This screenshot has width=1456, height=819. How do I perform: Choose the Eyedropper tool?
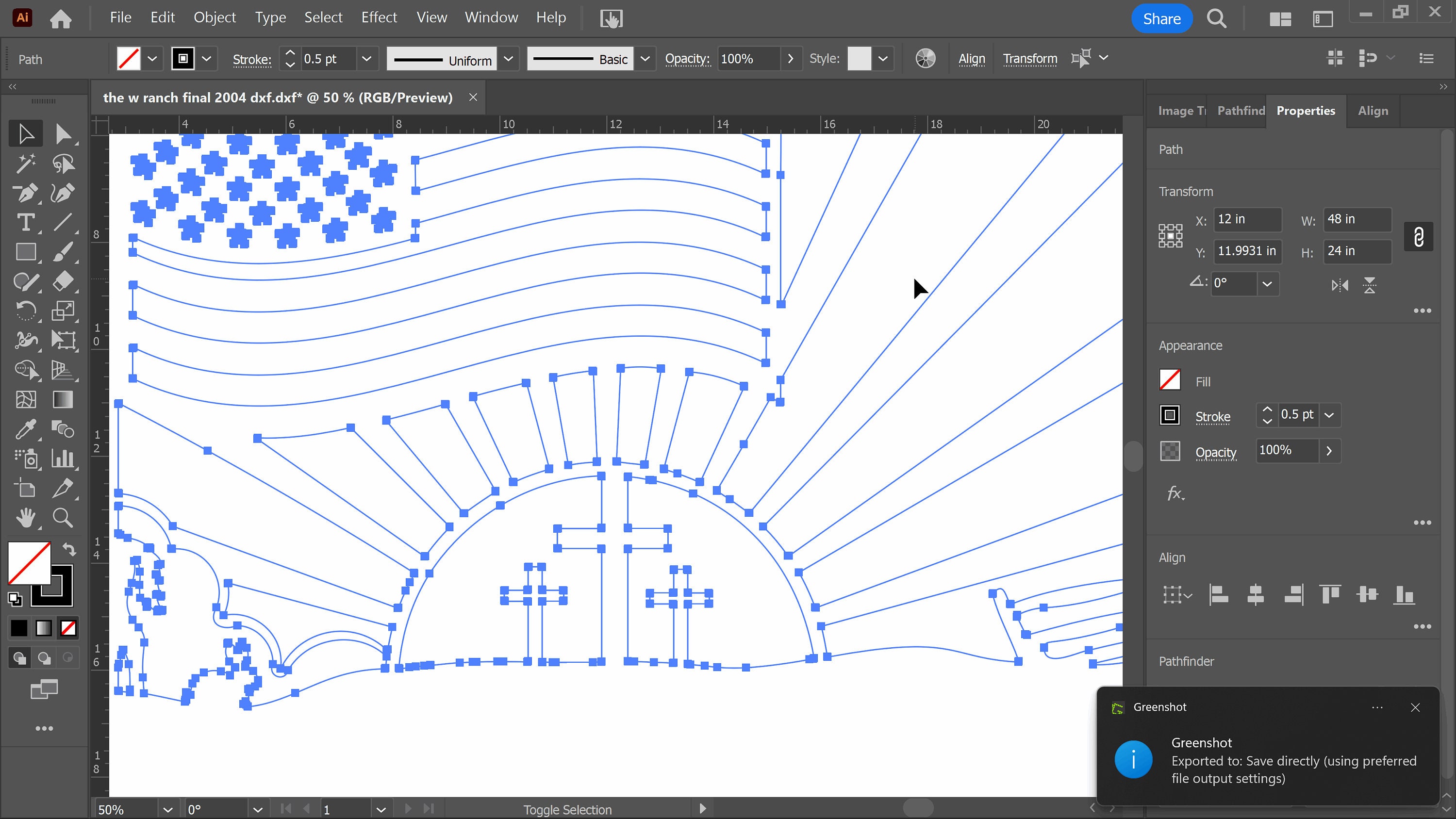click(25, 429)
